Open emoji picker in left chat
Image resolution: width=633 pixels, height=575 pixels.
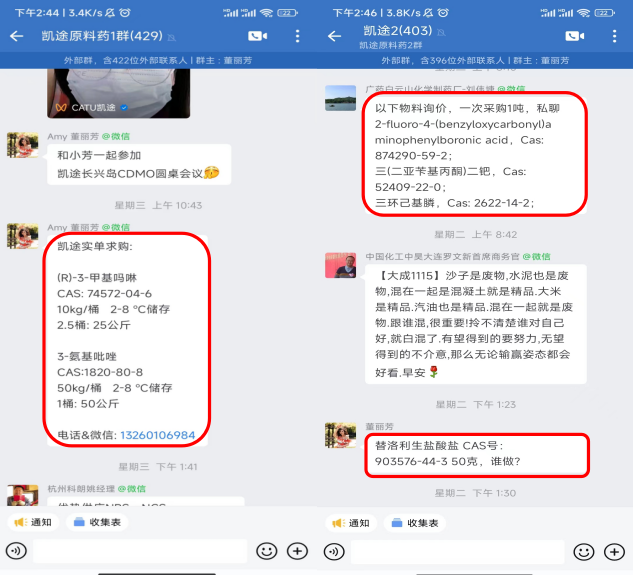[266, 551]
